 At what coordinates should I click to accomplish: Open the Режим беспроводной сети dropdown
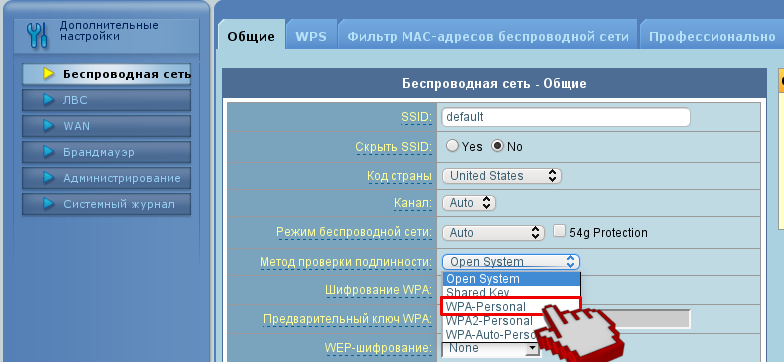[x=494, y=232]
